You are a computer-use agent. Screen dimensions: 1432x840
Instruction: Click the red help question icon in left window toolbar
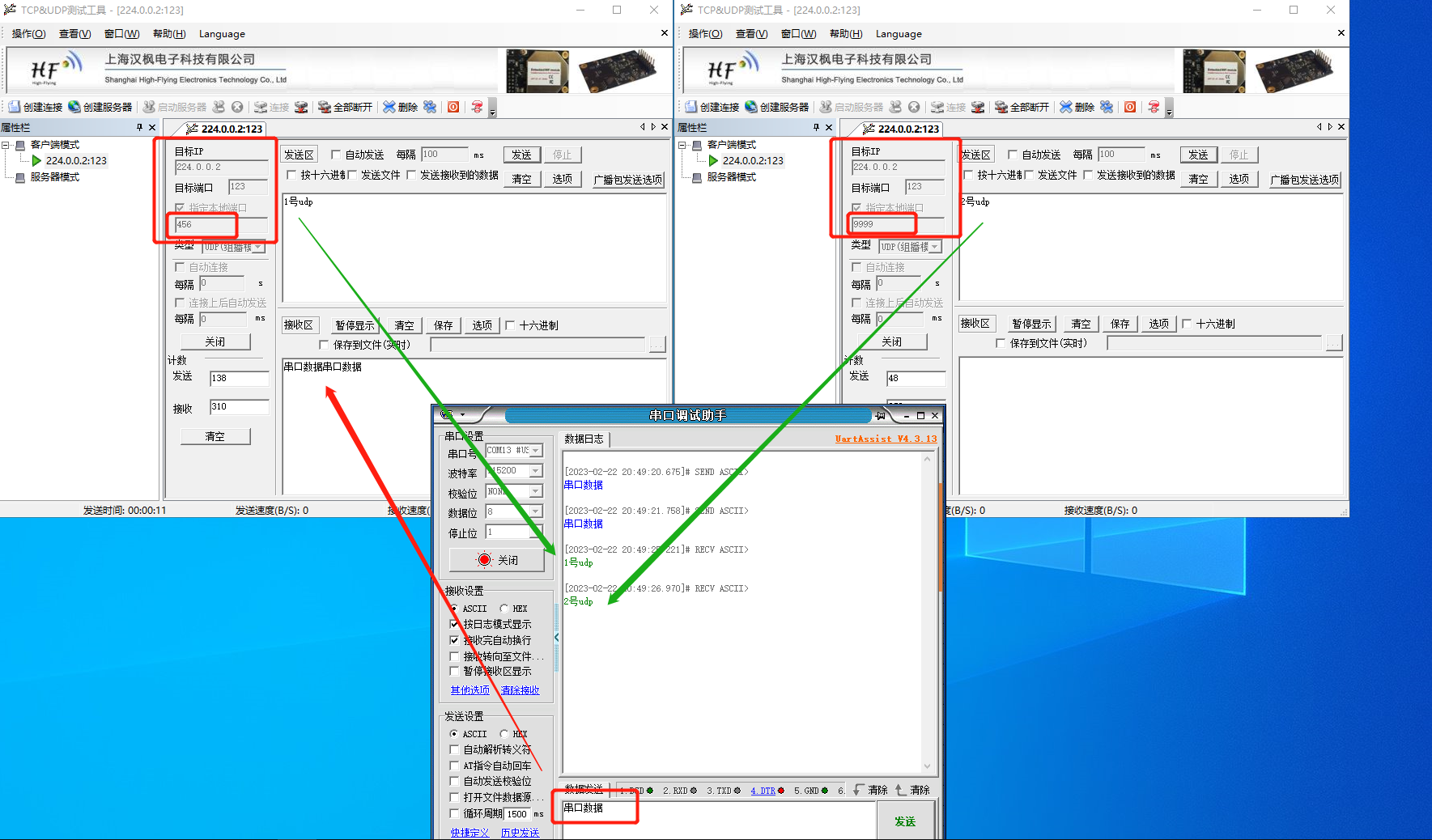477,107
